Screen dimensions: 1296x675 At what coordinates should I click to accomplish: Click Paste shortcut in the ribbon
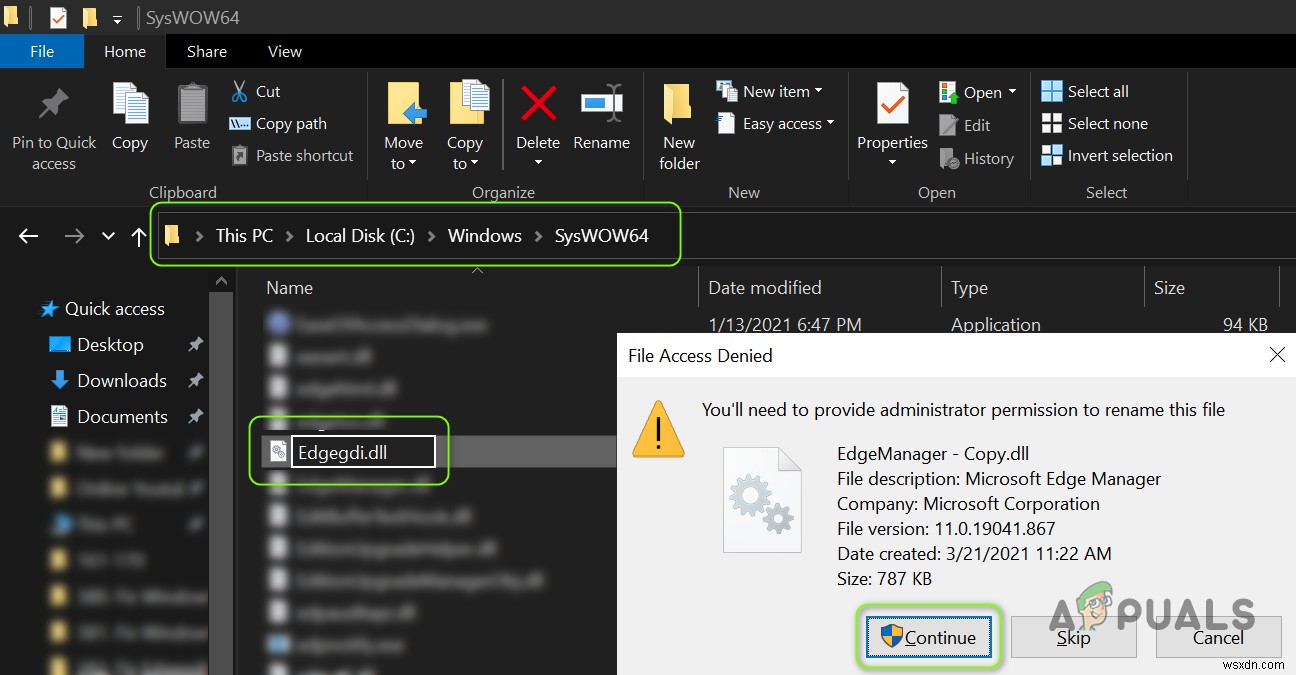[292, 156]
